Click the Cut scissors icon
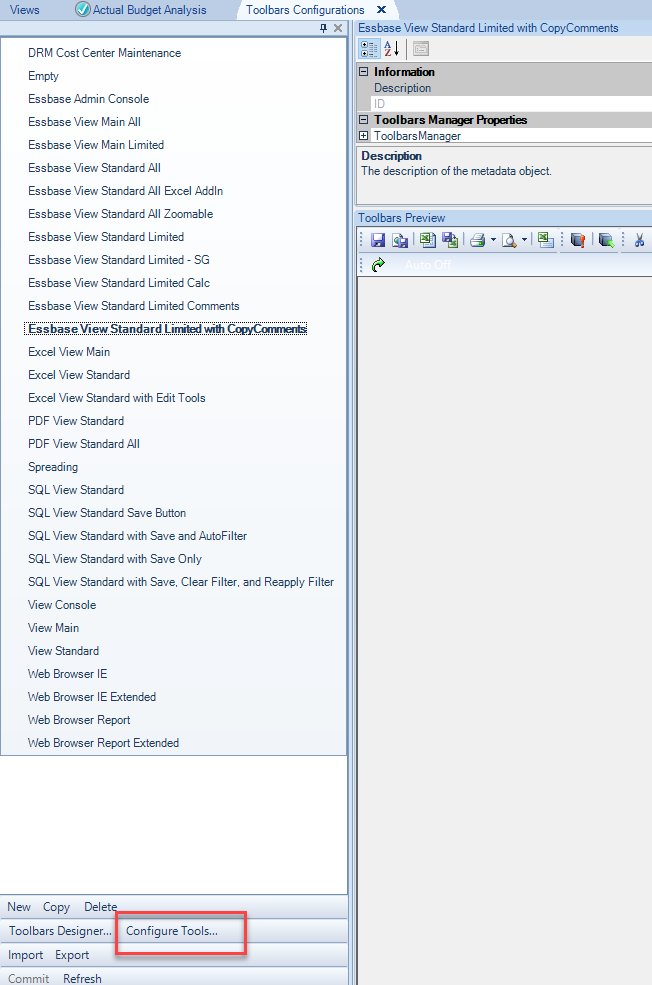 [639, 240]
